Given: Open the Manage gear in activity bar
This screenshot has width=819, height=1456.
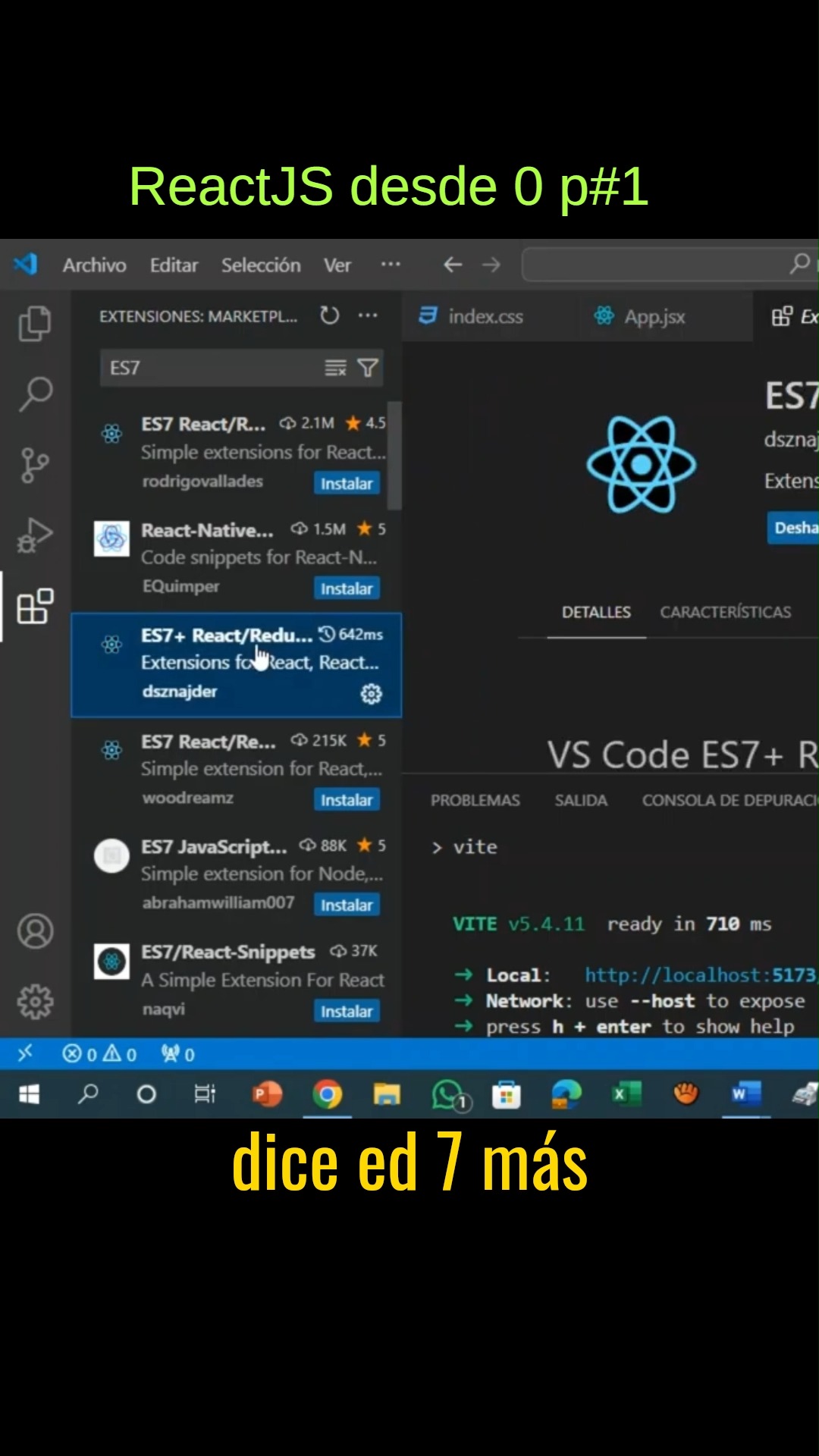Looking at the screenshot, I should pyautogui.click(x=35, y=1002).
